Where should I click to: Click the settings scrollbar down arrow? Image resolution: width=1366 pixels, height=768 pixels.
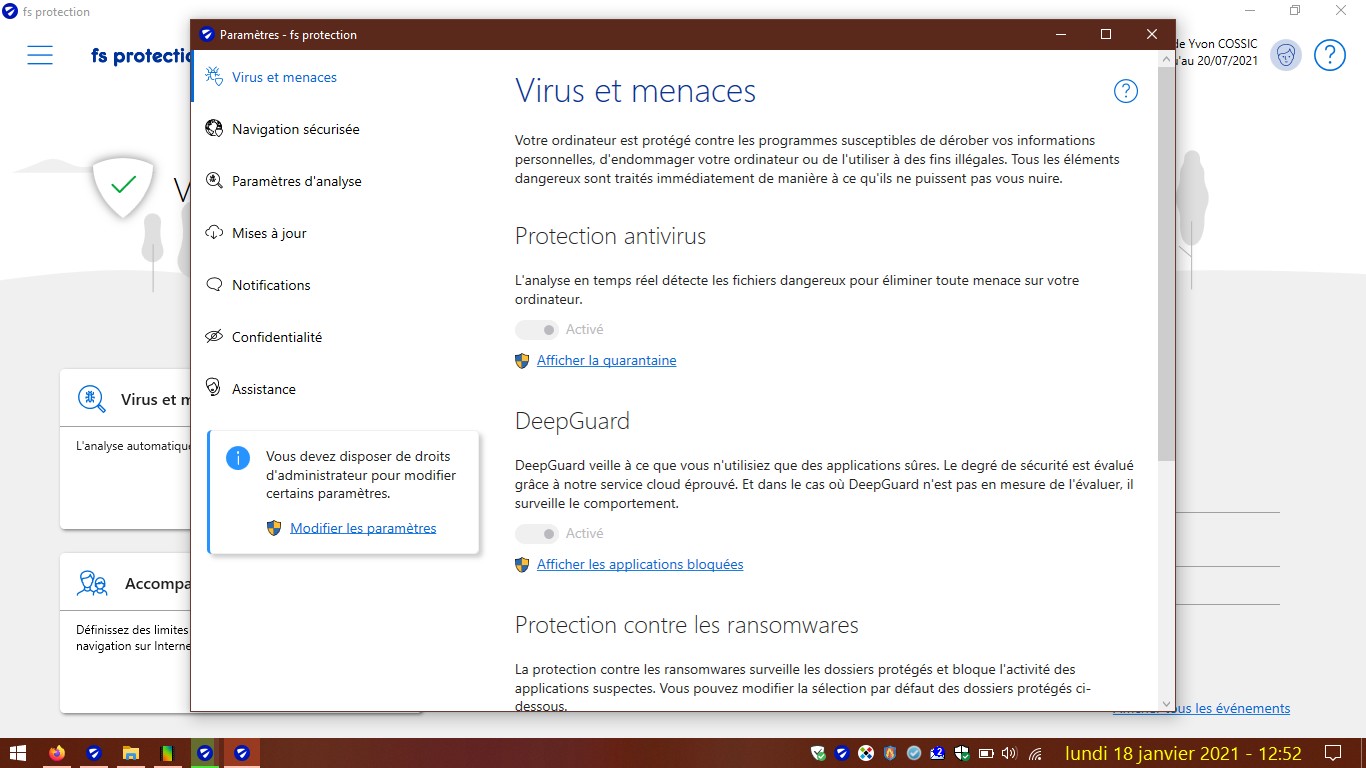click(x=1166, y=703)
